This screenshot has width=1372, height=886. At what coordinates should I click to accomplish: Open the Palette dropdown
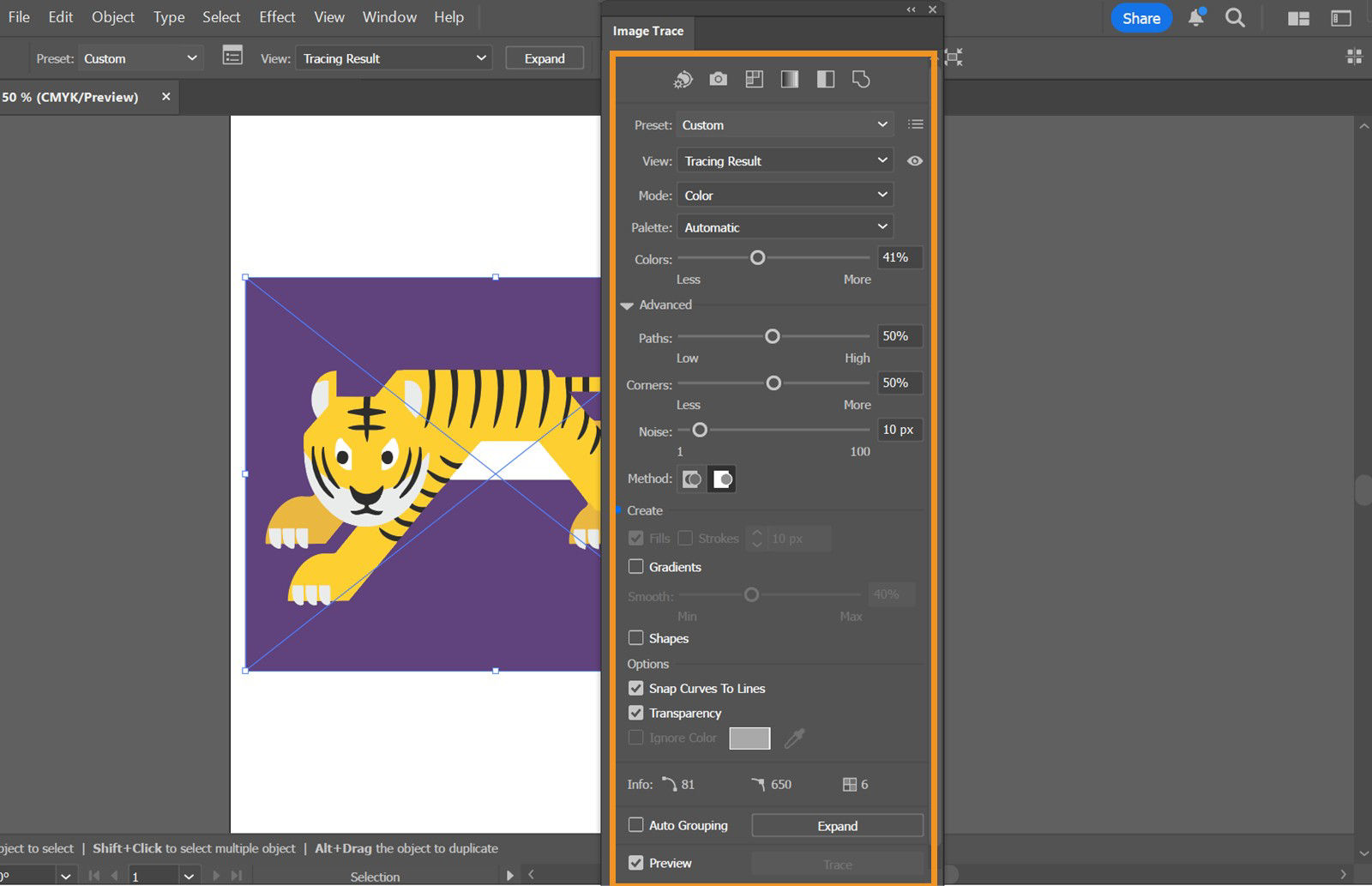[x=783, y=226]
